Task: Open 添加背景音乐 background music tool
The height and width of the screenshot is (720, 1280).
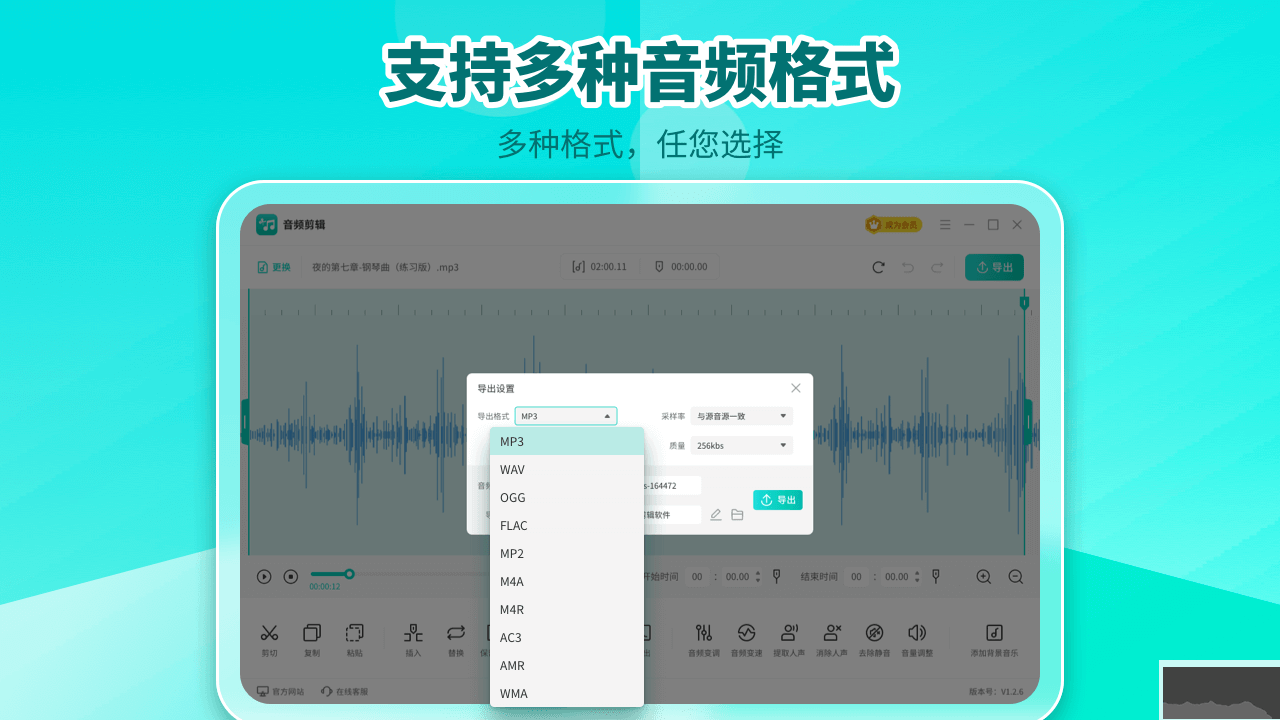Action: coord(994,640)
